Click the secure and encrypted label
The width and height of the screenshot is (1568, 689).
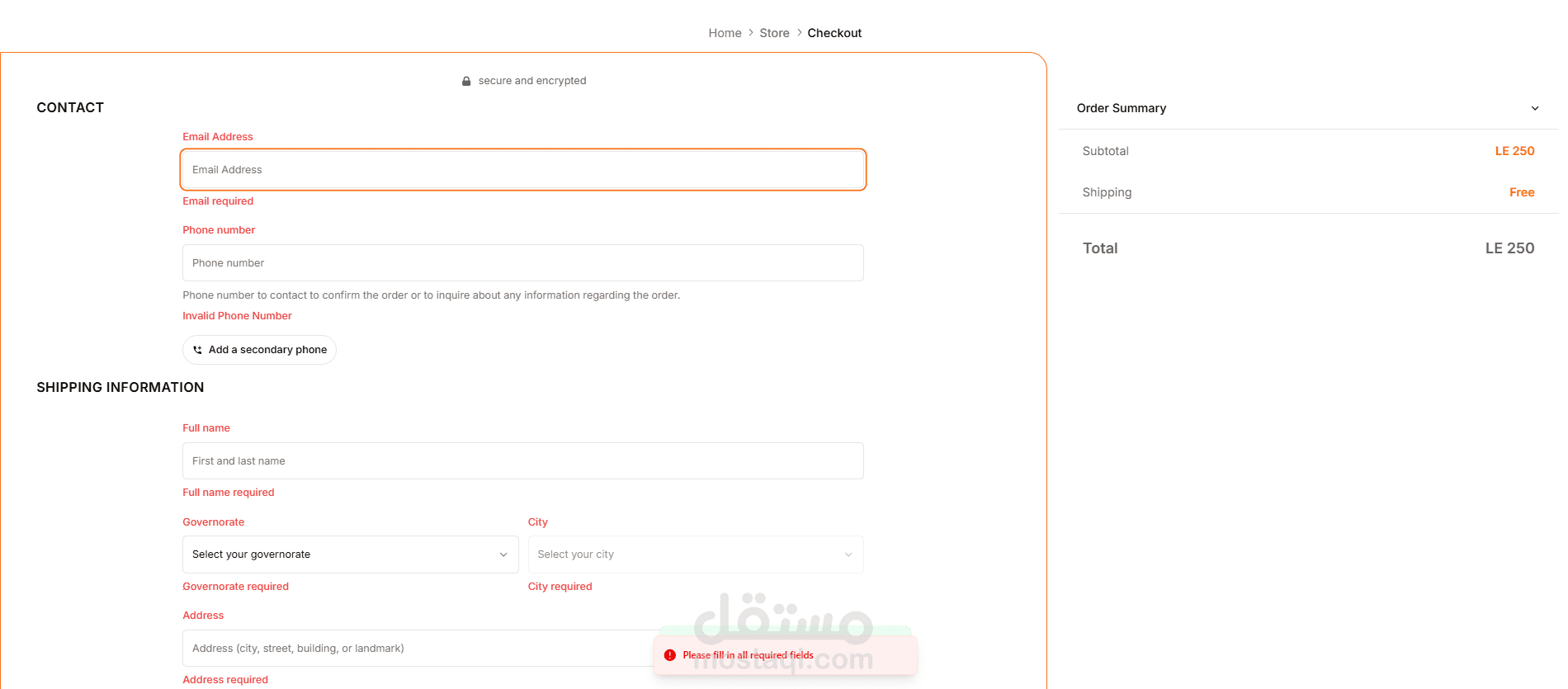point(532,81)
